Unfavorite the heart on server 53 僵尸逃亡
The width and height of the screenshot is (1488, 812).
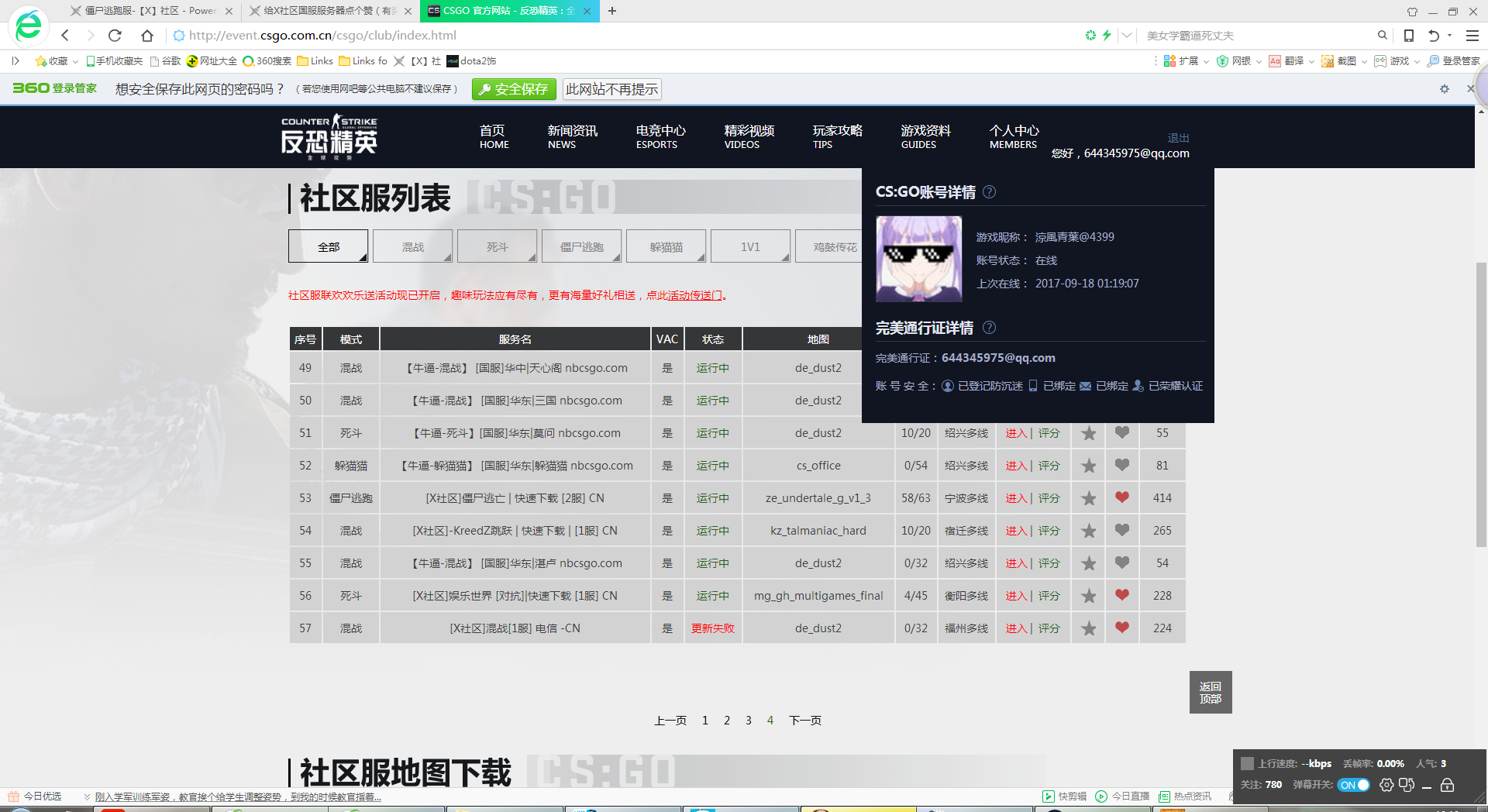[x=1121, y=498]
